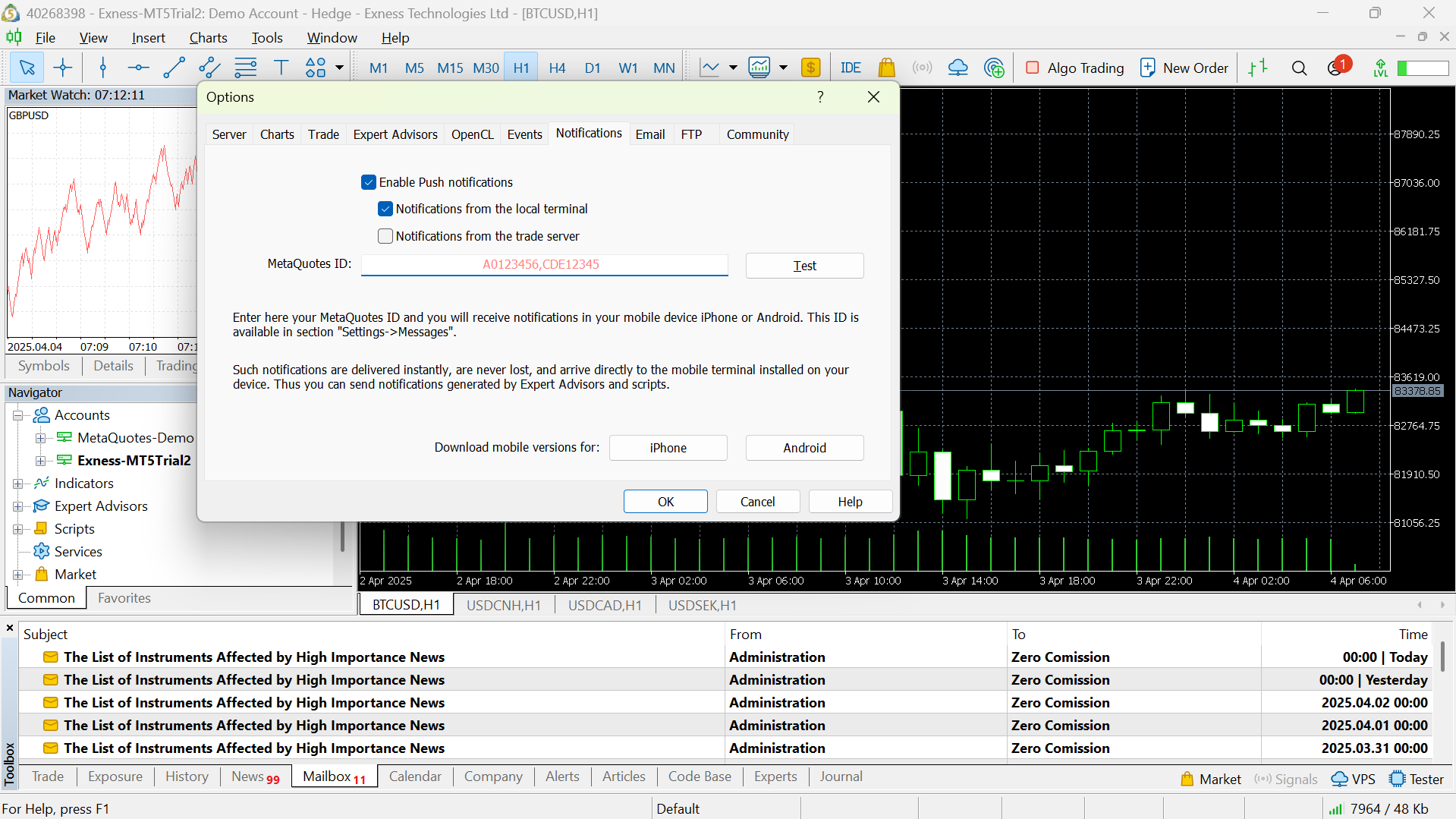This screenshot has width=1456, height=819.
Task: Expand the Exness-MT5Trial2 account node
Action: [x=41, y=461]
